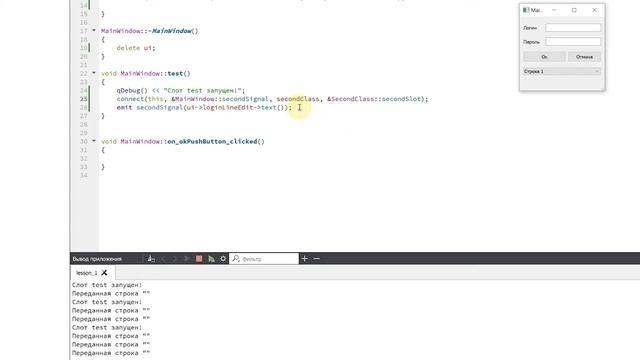The height and width of the screenshot is (360, 640).
Task: Zoom in output with plus icon
Action: 304,258
